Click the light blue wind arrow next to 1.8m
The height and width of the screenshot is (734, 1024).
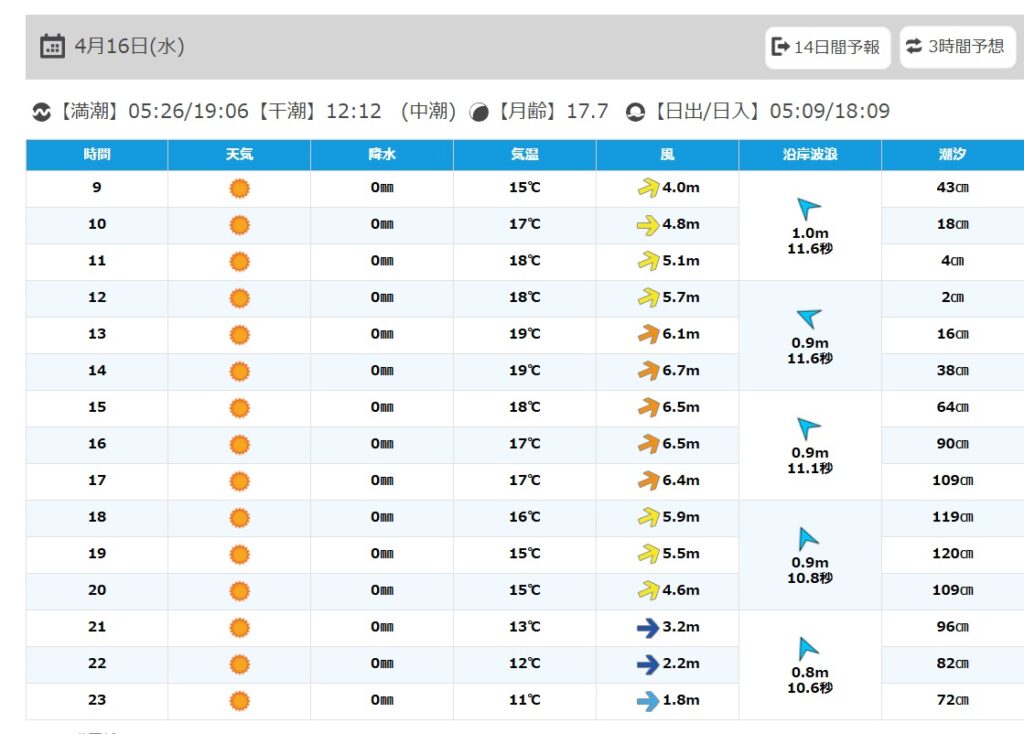tap(648, 700)
